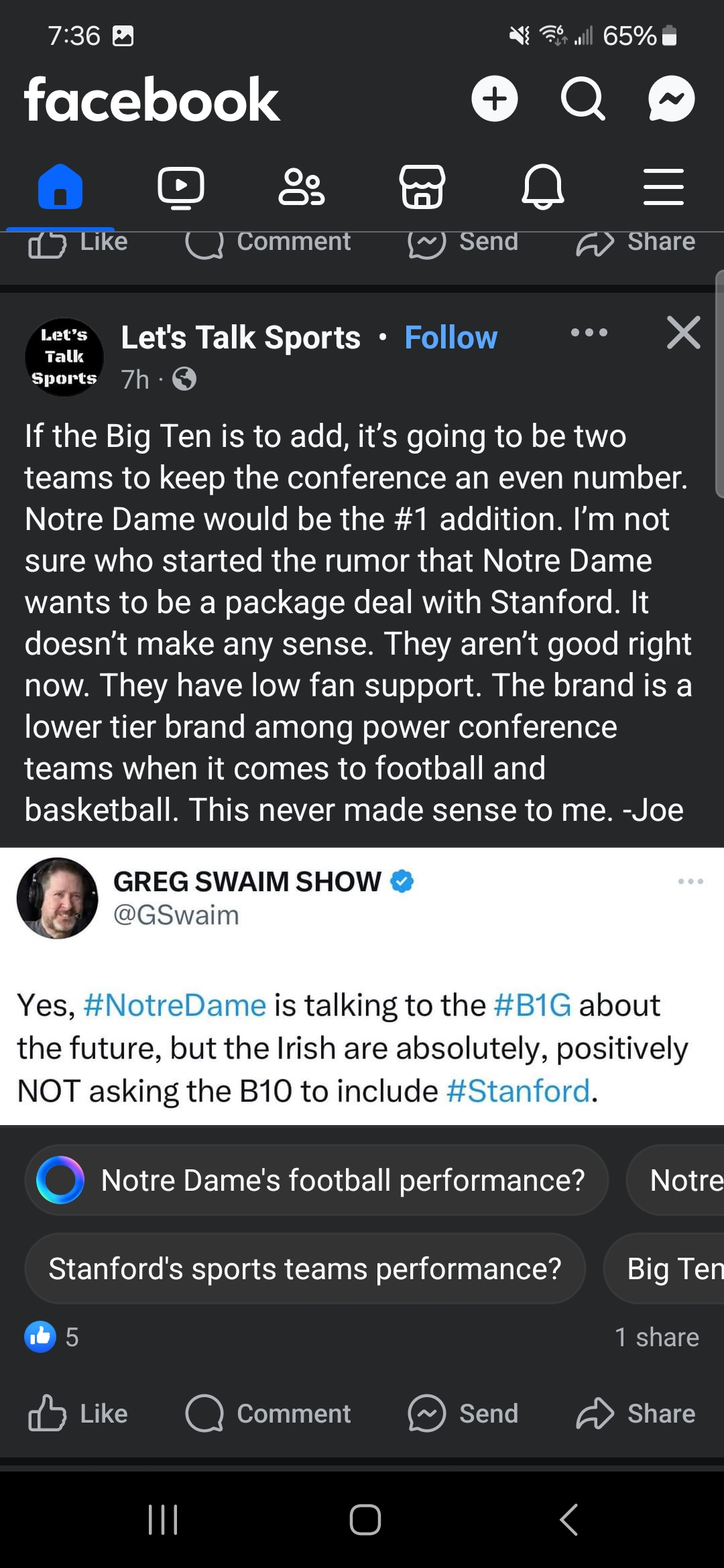Tap the #Stanford hashtag in tweet
Image resolution: width=724 pixels, height=1568 pixels.
(x=518, y=1091)
